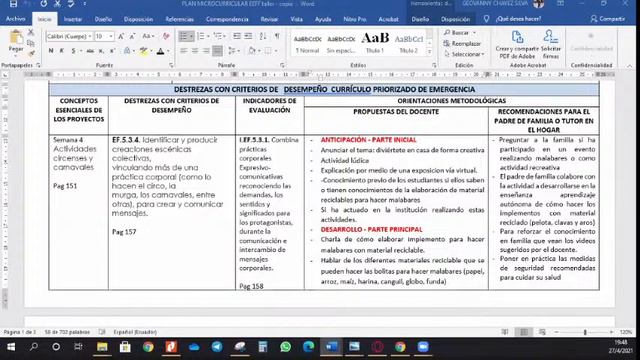Sort the selection alphabetically

[x=263, y=36]
